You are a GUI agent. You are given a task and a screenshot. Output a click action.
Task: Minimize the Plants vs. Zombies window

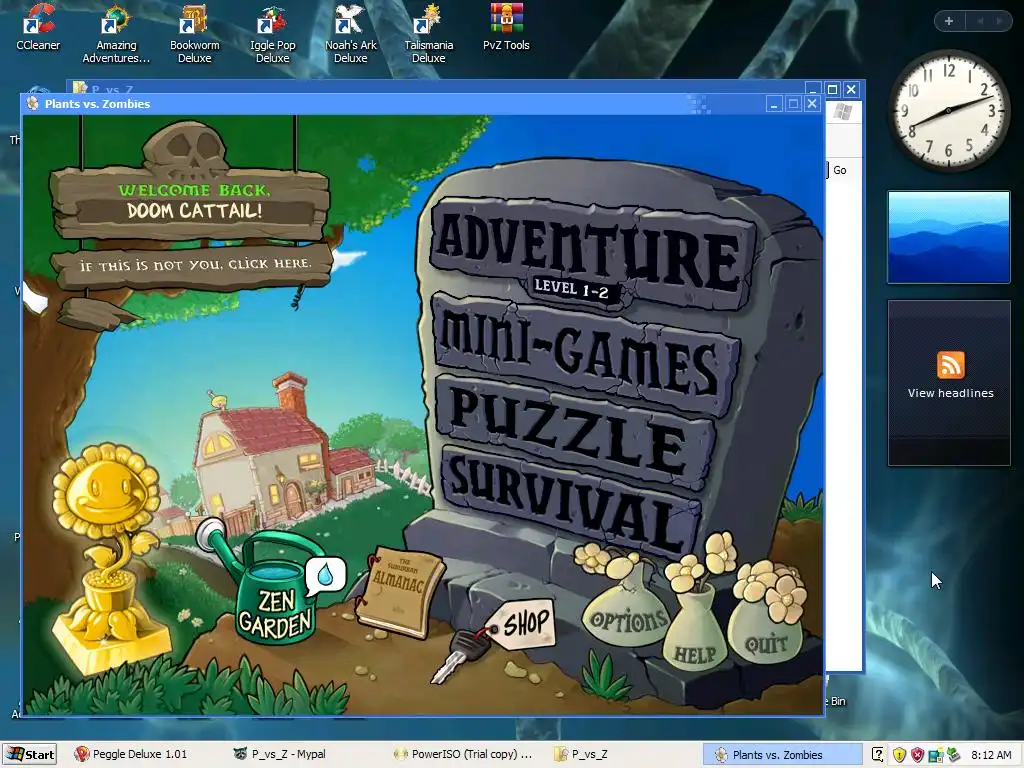pos(774,104)
